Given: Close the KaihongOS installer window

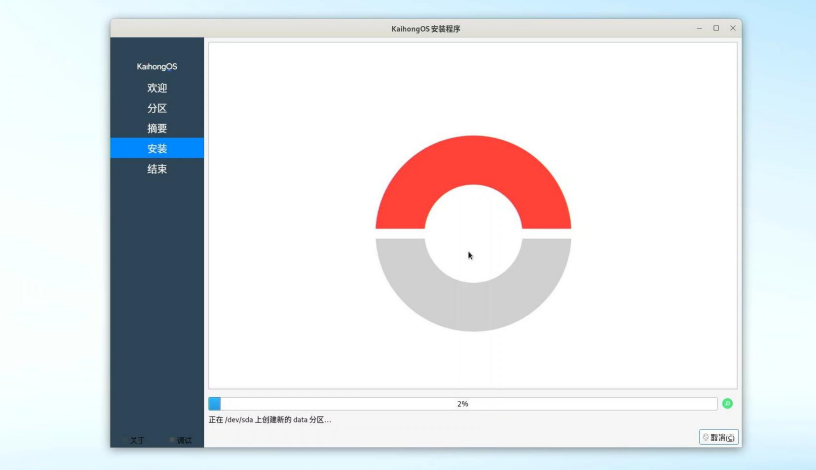Looking at the screenshot, I should pyautogui.click(x=733, y=28).
